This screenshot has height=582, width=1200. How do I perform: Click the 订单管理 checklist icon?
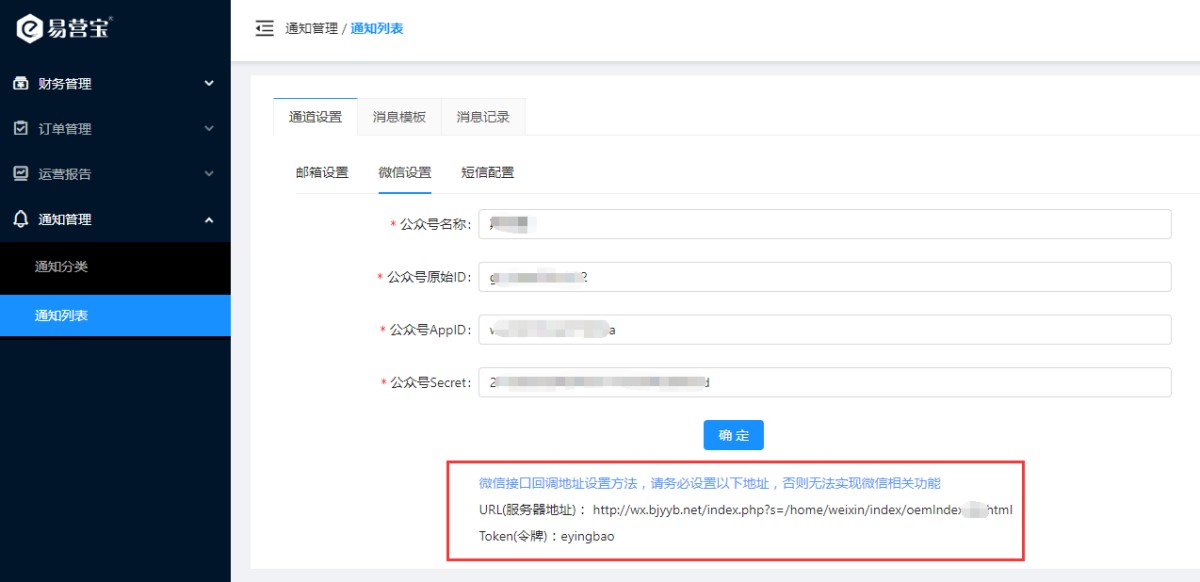coord(20,129)
